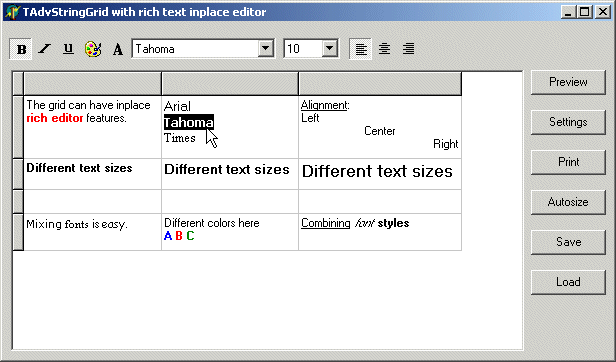Screen dimensions: 616x362
Task: Click inside the Tahoma font name field
Action: 196,49
